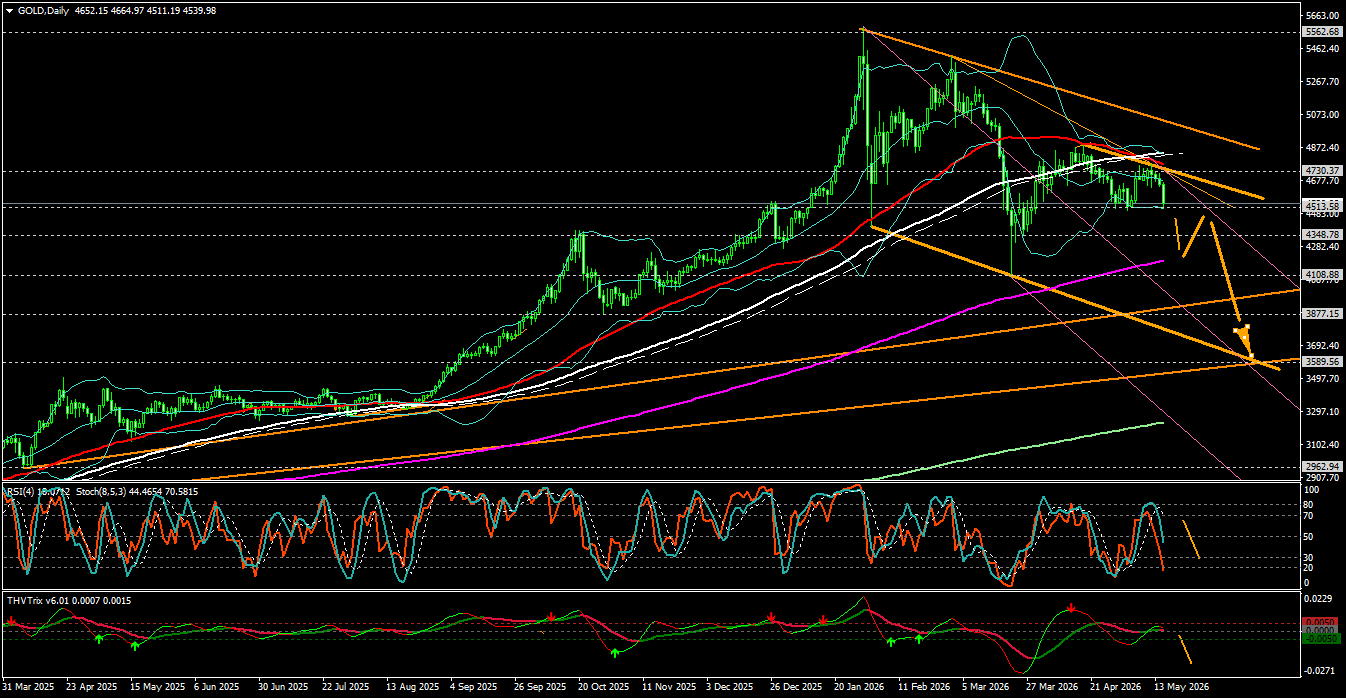Select the 5562.68 price level label
Image resolution: width=1346 pixels, height=698 pixels.
[1323, 32]
